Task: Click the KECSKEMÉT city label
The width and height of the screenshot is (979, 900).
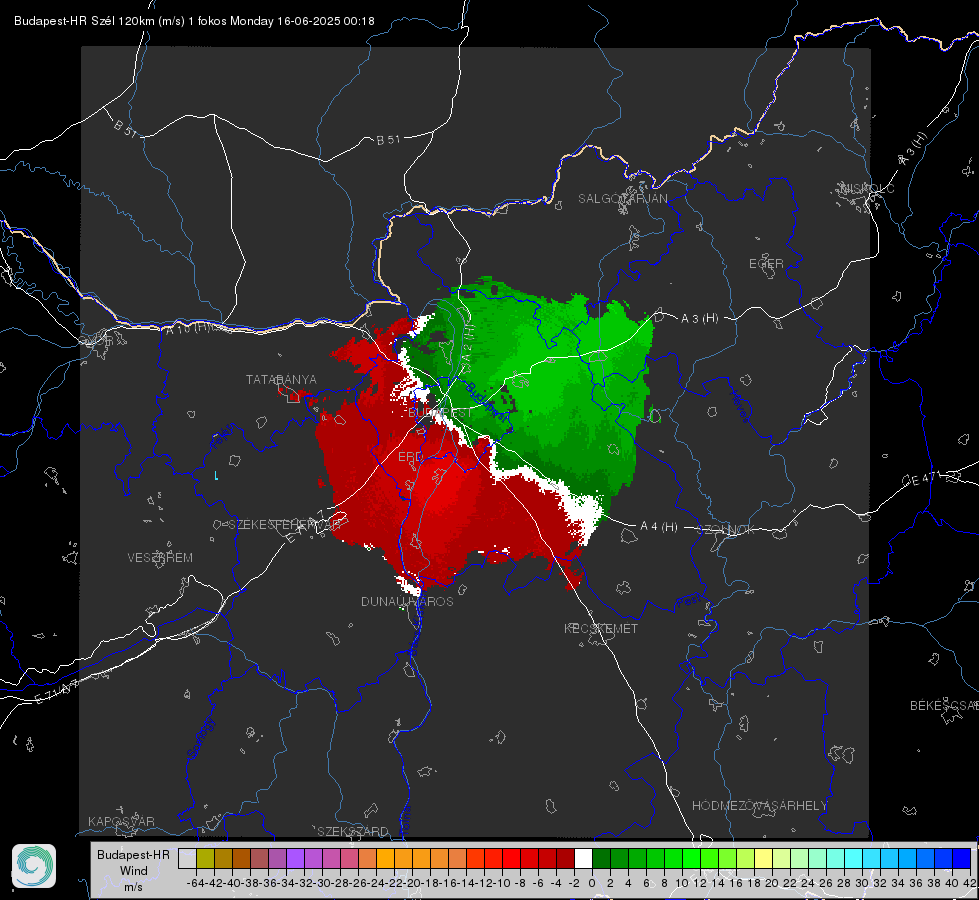Action: (x=601, y=628)
